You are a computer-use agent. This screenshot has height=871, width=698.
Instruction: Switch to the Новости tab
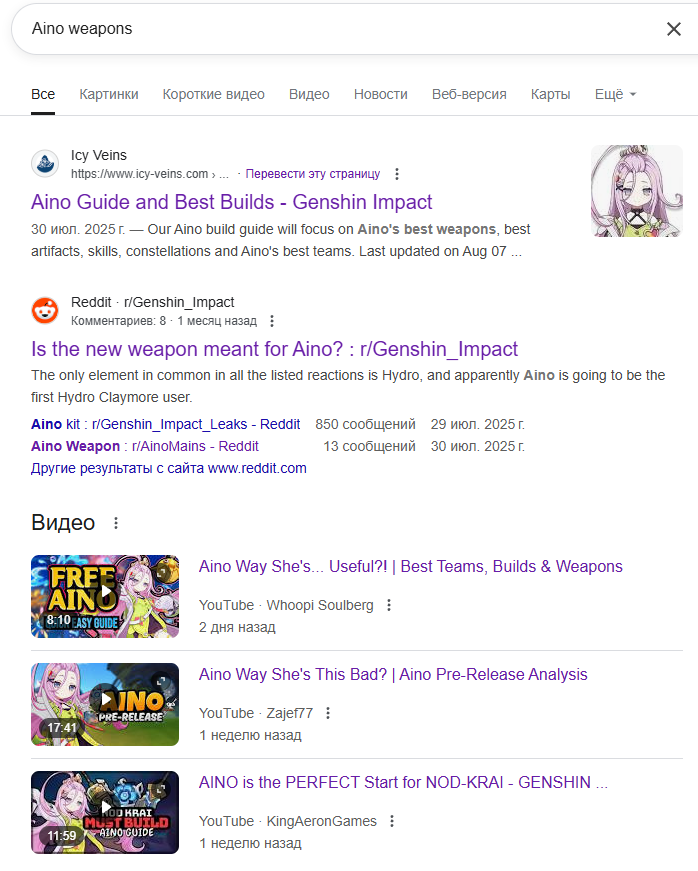[x=380, y=94]
